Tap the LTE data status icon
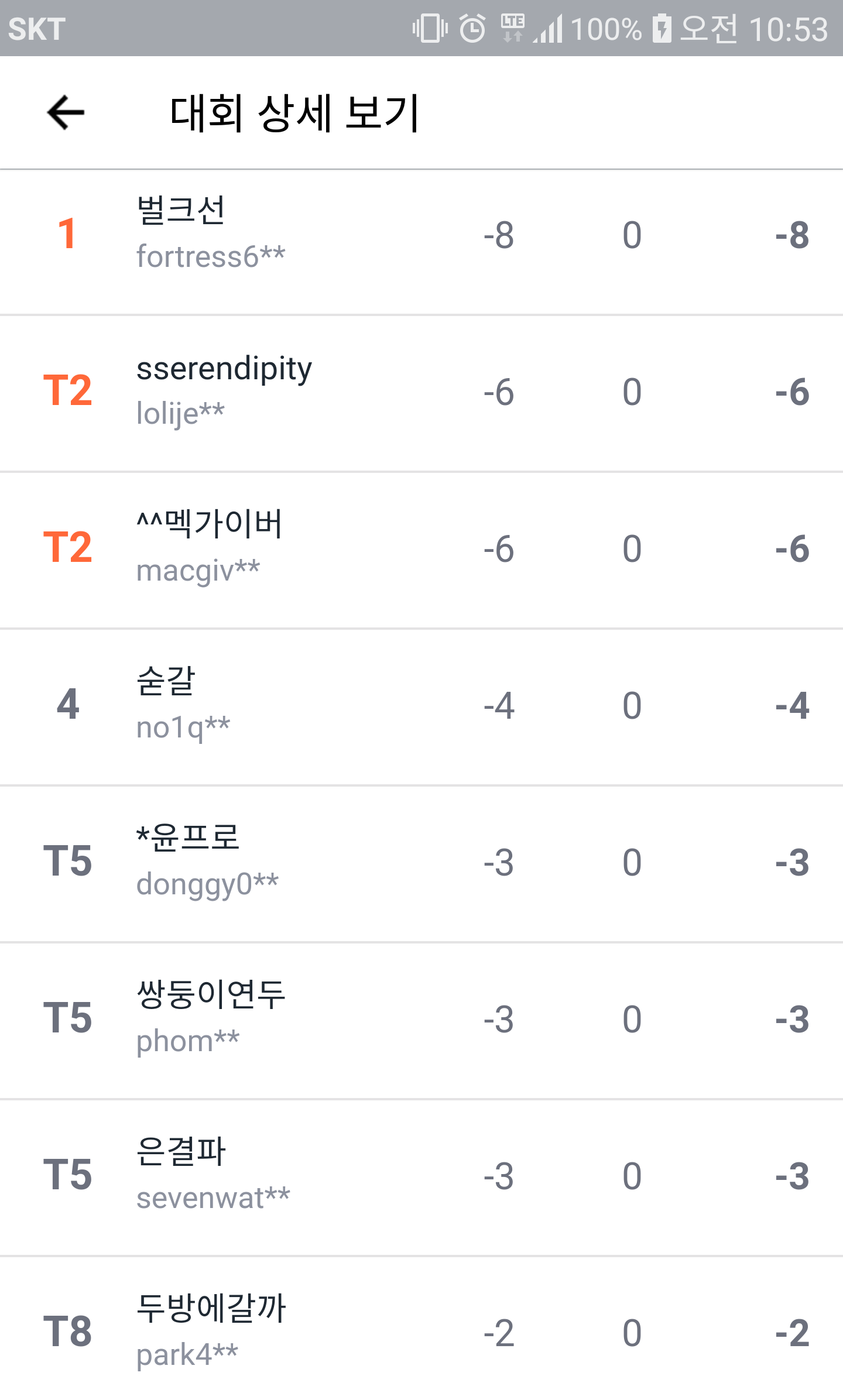Image resolution: width=843 pixels, height=1400 pixels. 513,28
